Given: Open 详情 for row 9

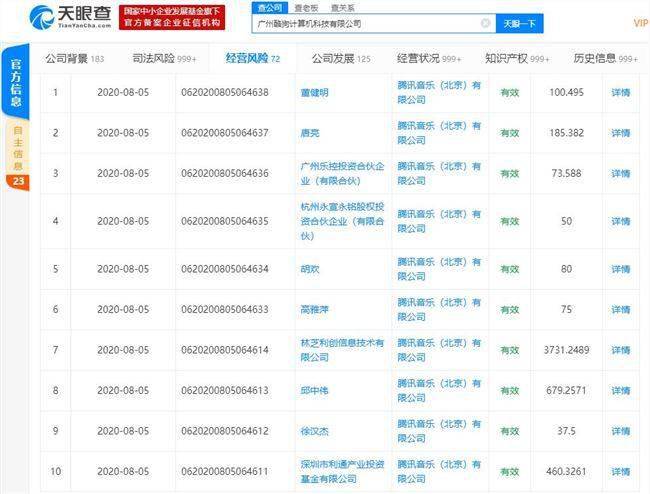Looking at the screenshot, I should point(621,431).
